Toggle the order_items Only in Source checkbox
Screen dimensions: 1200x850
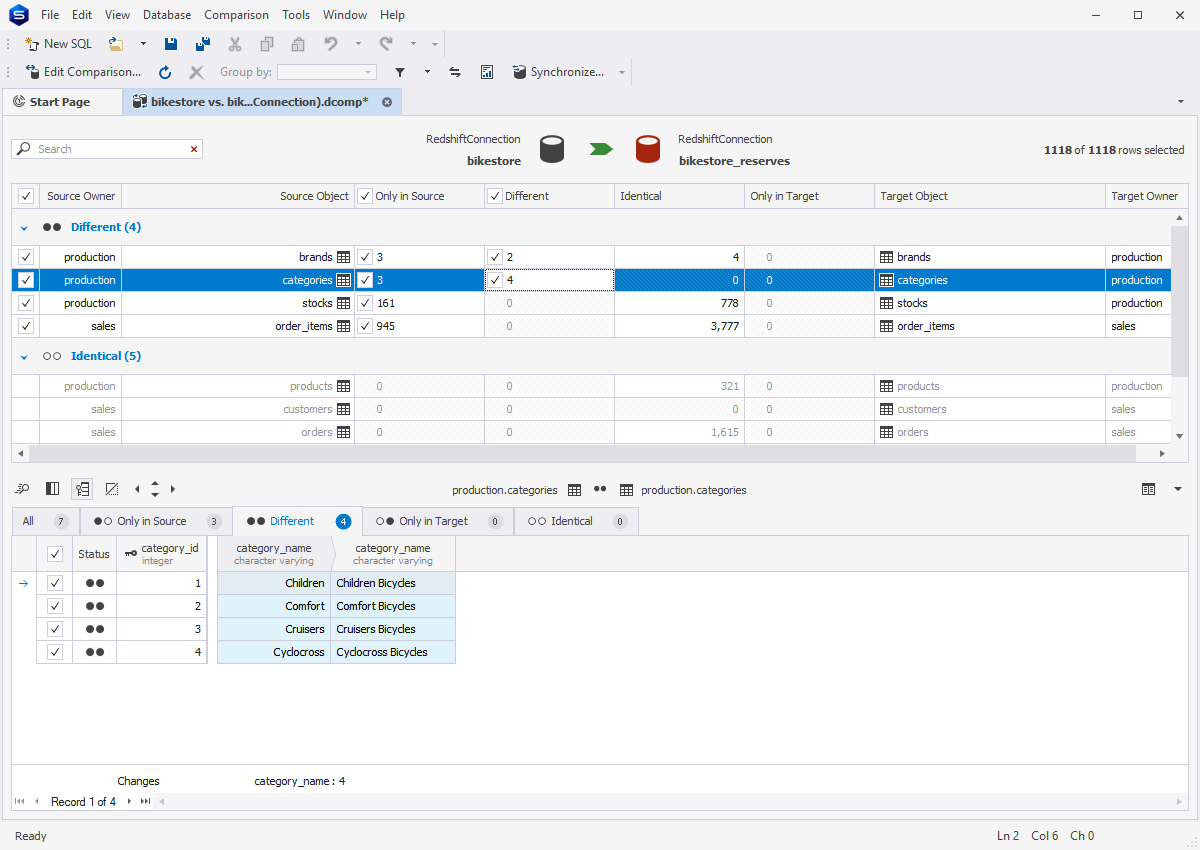tap(365, 326)
